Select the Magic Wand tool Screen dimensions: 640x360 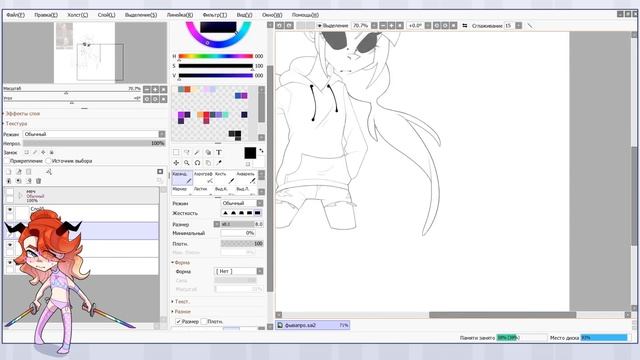tap(197, 152)
